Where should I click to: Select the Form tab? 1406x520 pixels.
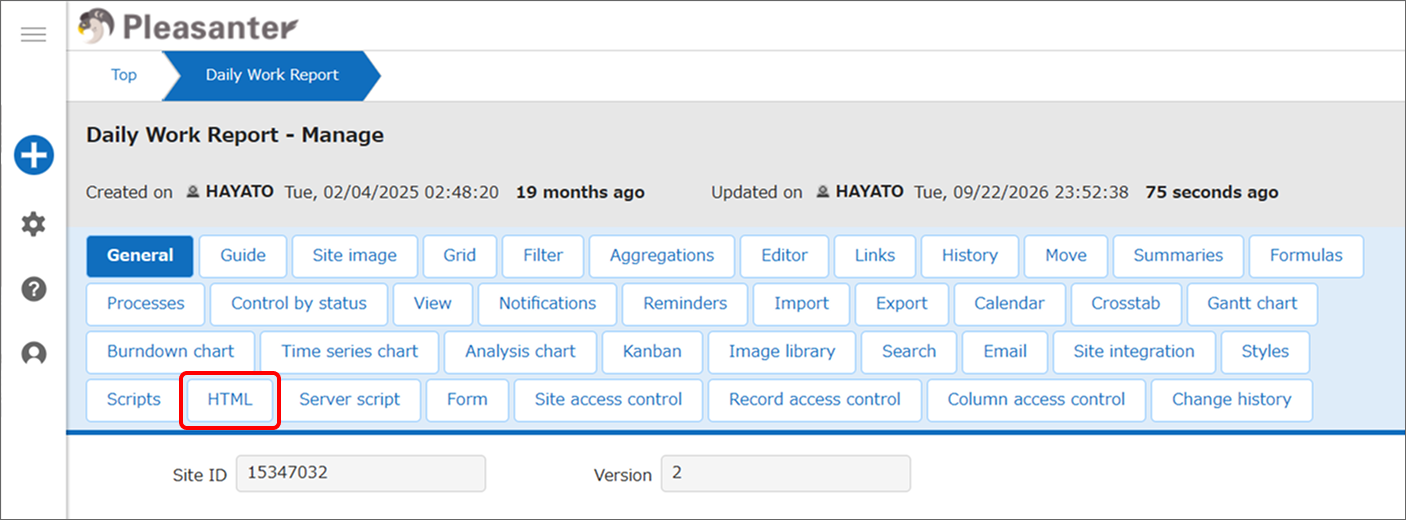(467, 400)
